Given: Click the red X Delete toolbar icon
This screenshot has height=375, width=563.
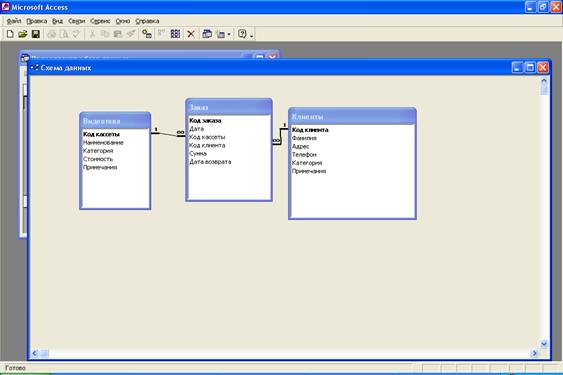Looking at the screenshot, I should 191,34.
